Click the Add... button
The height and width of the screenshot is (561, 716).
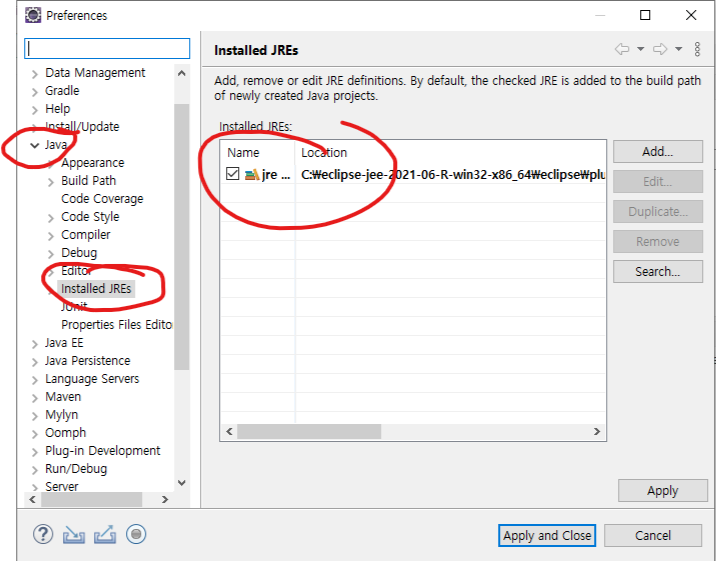click(658, 152)
